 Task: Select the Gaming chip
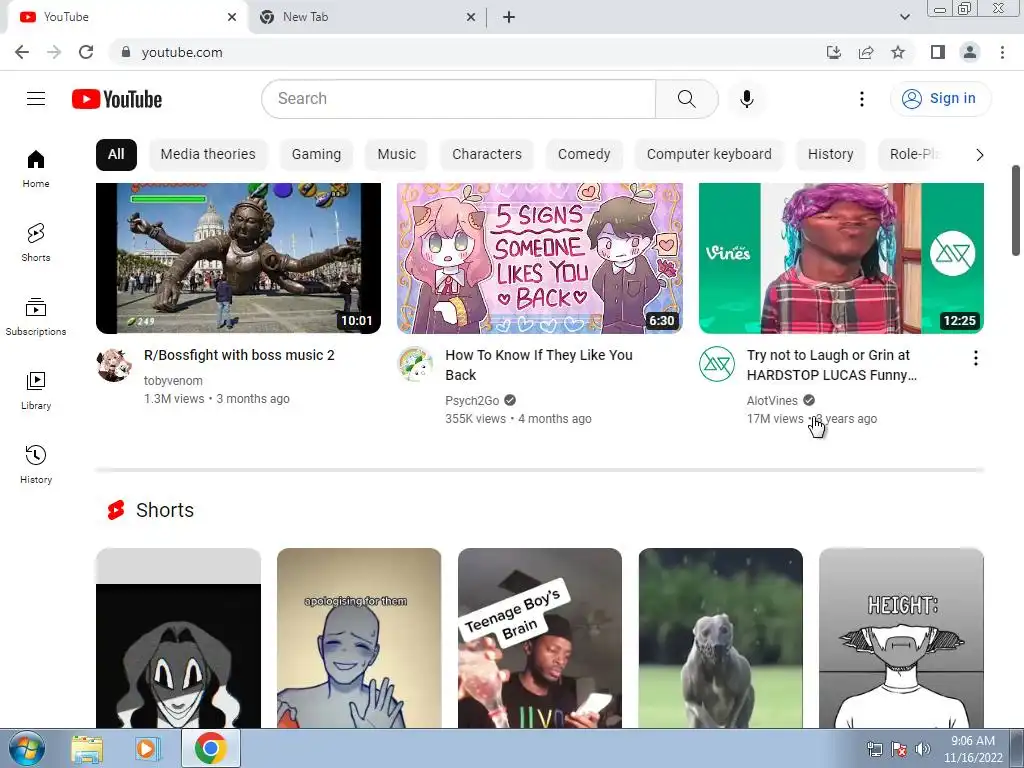coord(316,155)
